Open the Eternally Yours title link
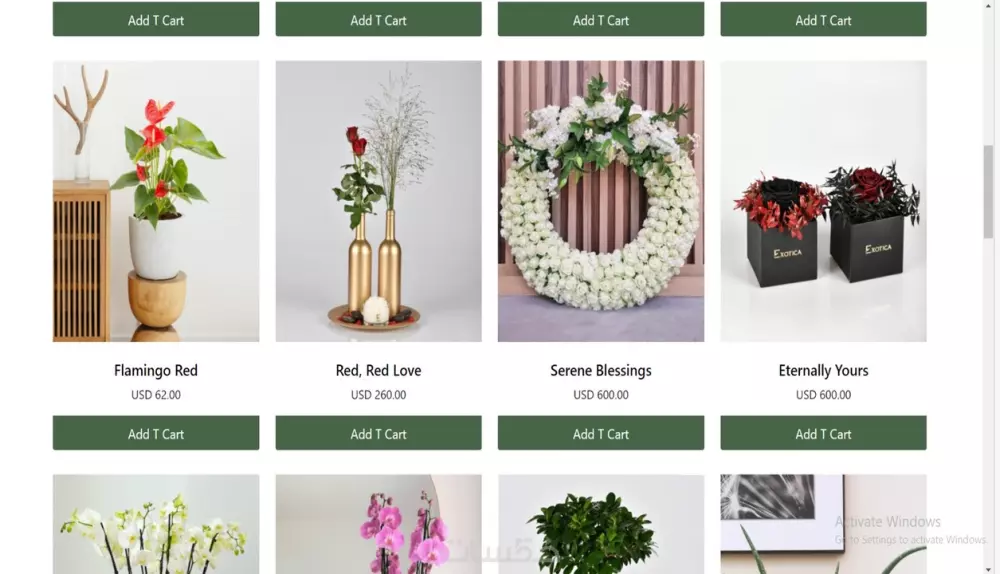This screenshot has height=574, width=1000. pyautogui.click(x=823, y=371)
